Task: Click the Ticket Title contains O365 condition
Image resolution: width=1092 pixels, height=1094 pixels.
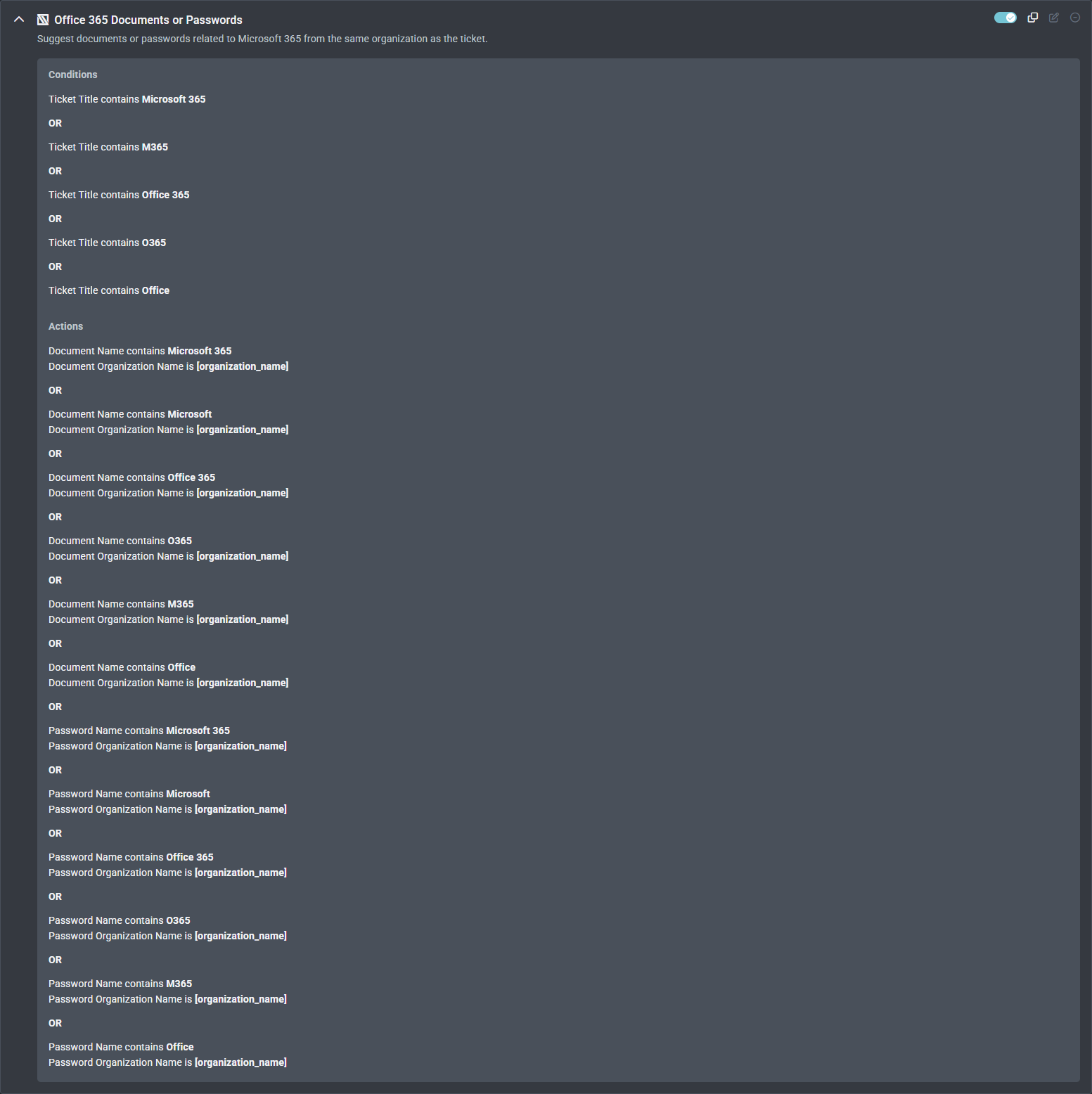Action: click(107, 243)
